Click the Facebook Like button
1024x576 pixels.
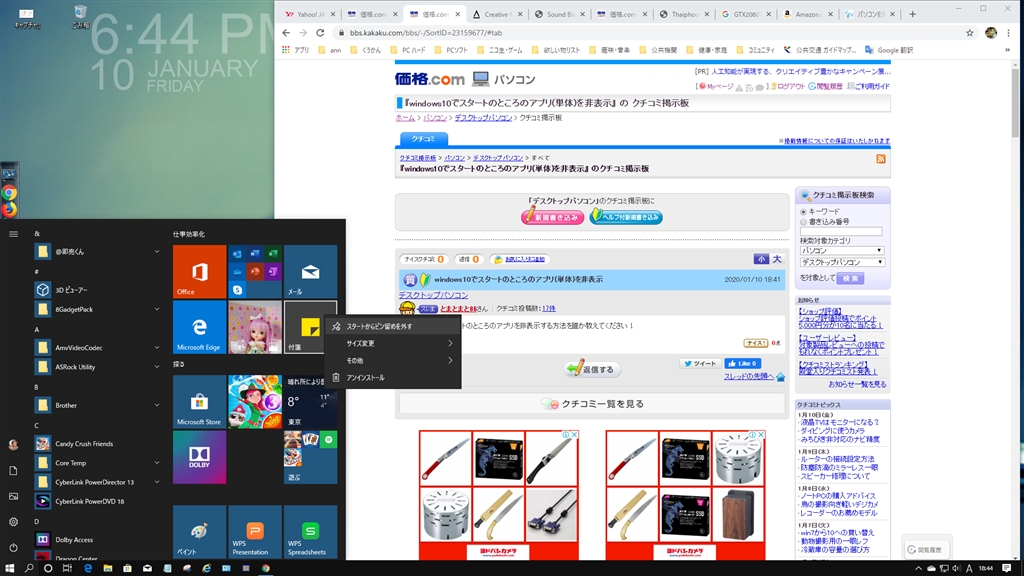click(x=743, y=363)
